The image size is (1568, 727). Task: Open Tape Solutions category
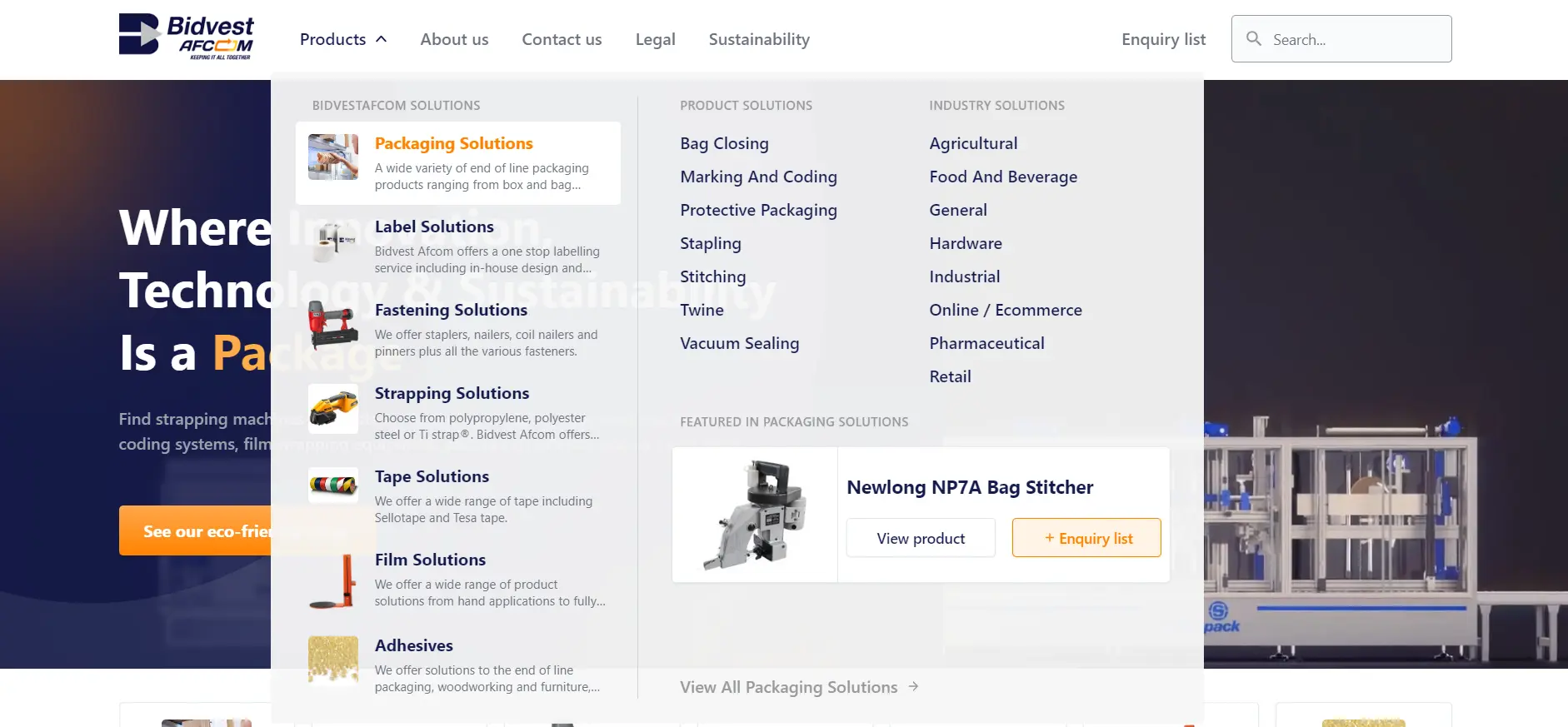click(432, 476)
